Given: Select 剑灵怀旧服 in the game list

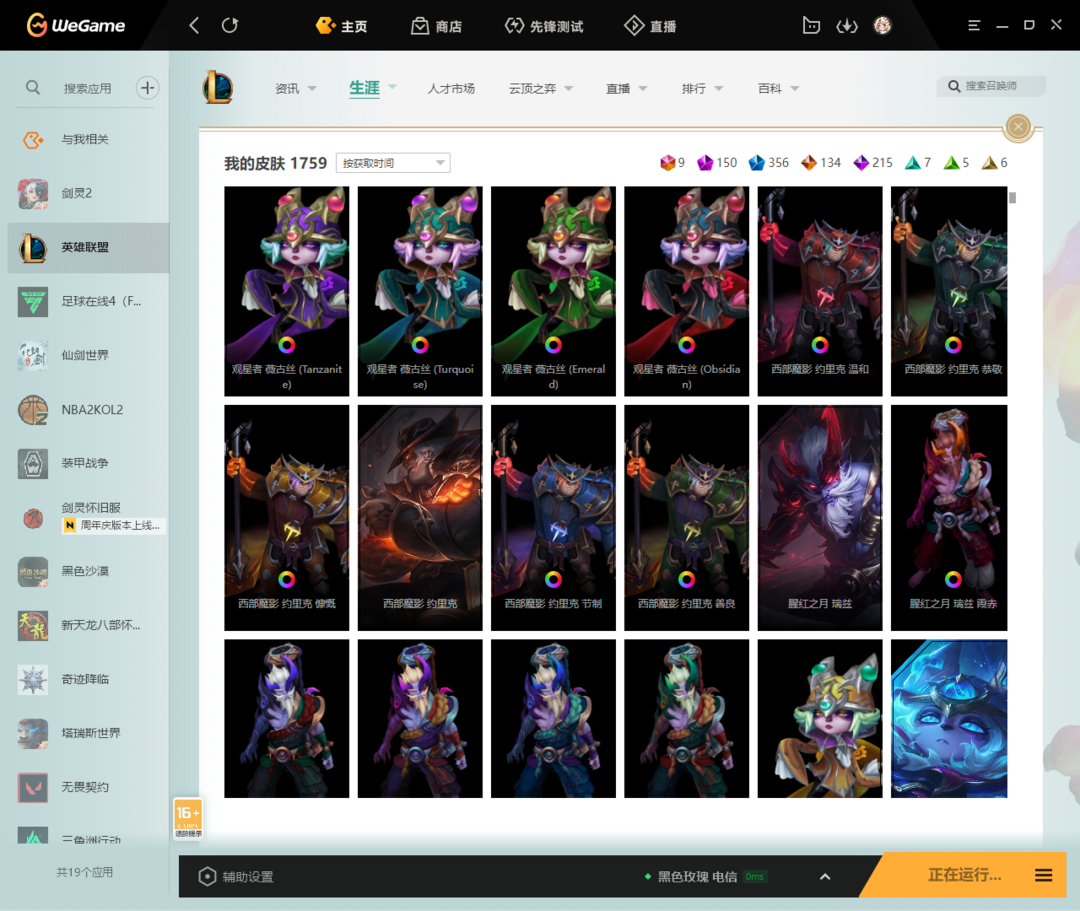Looking at the screenshot, I should pos(88,517).
